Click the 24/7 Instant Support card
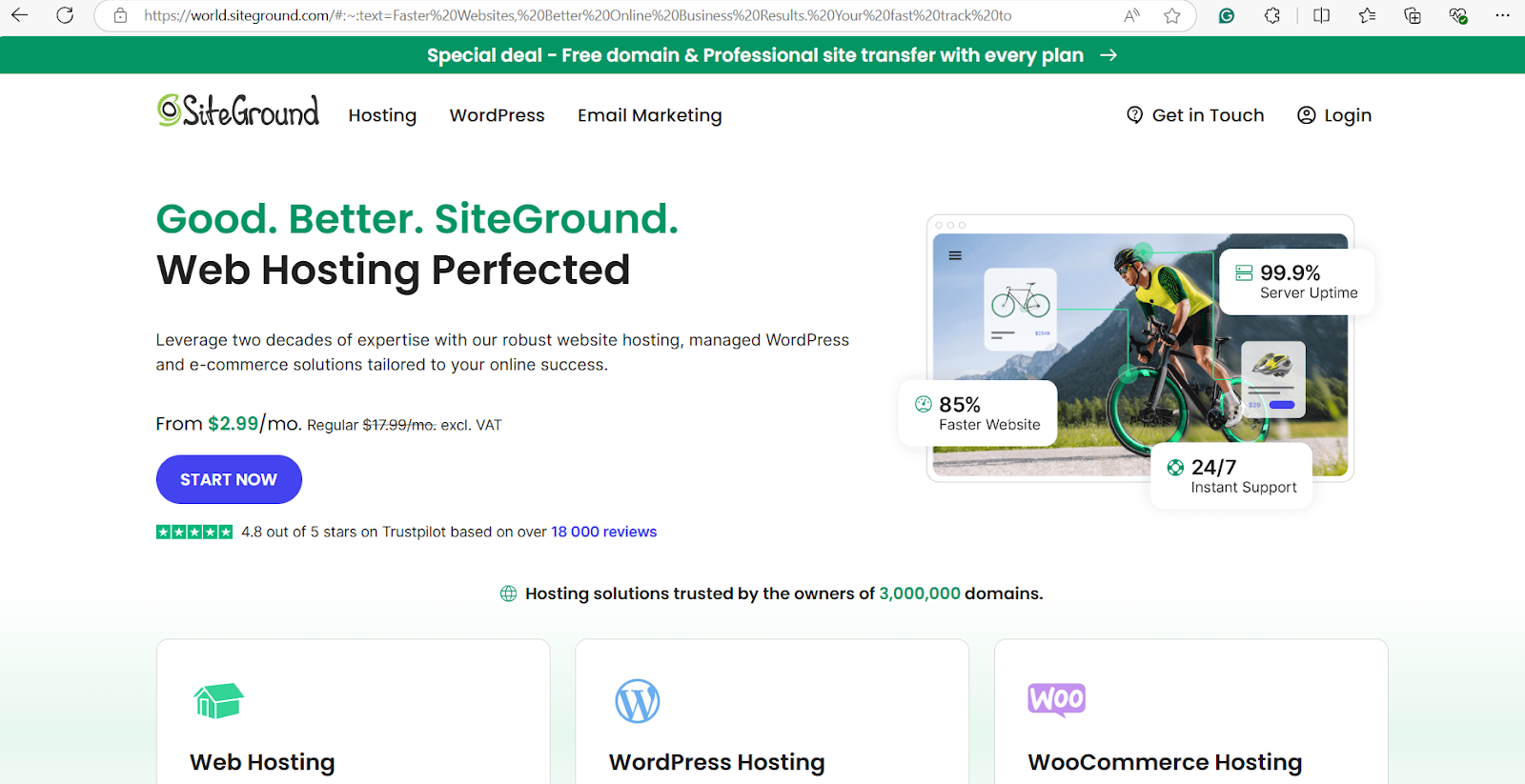This screenshot has height=784, width=1525. [x=1231, y=475]
